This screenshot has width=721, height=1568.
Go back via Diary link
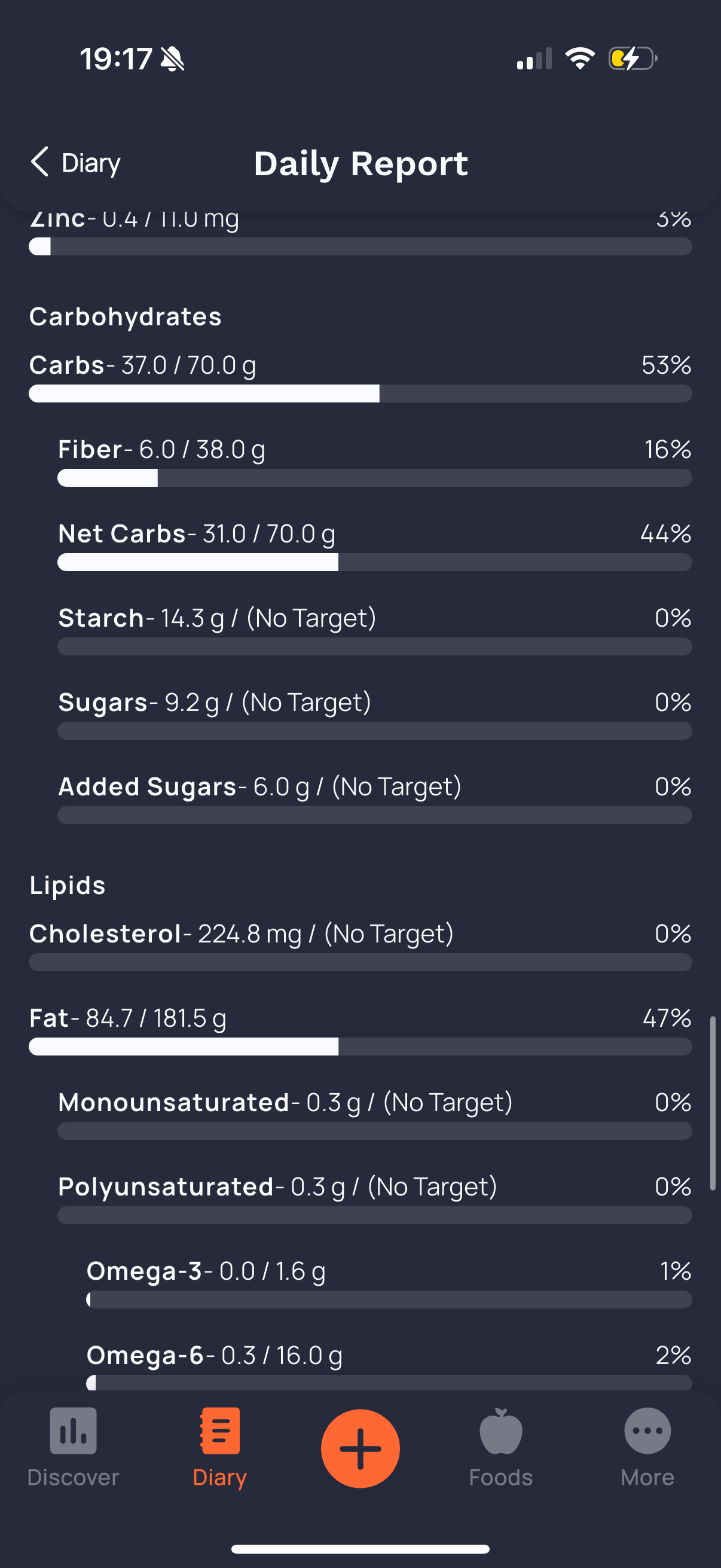coord(91,163)
